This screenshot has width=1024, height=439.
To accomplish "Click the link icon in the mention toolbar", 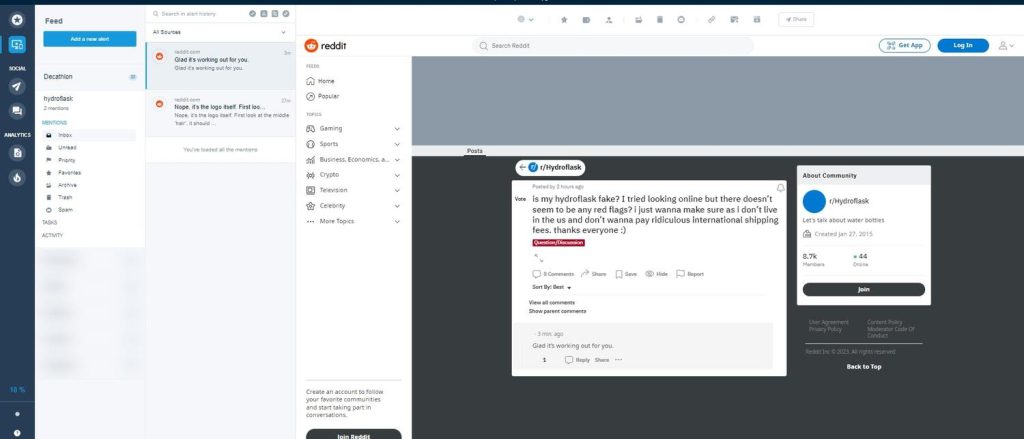I will pos(712,20).
